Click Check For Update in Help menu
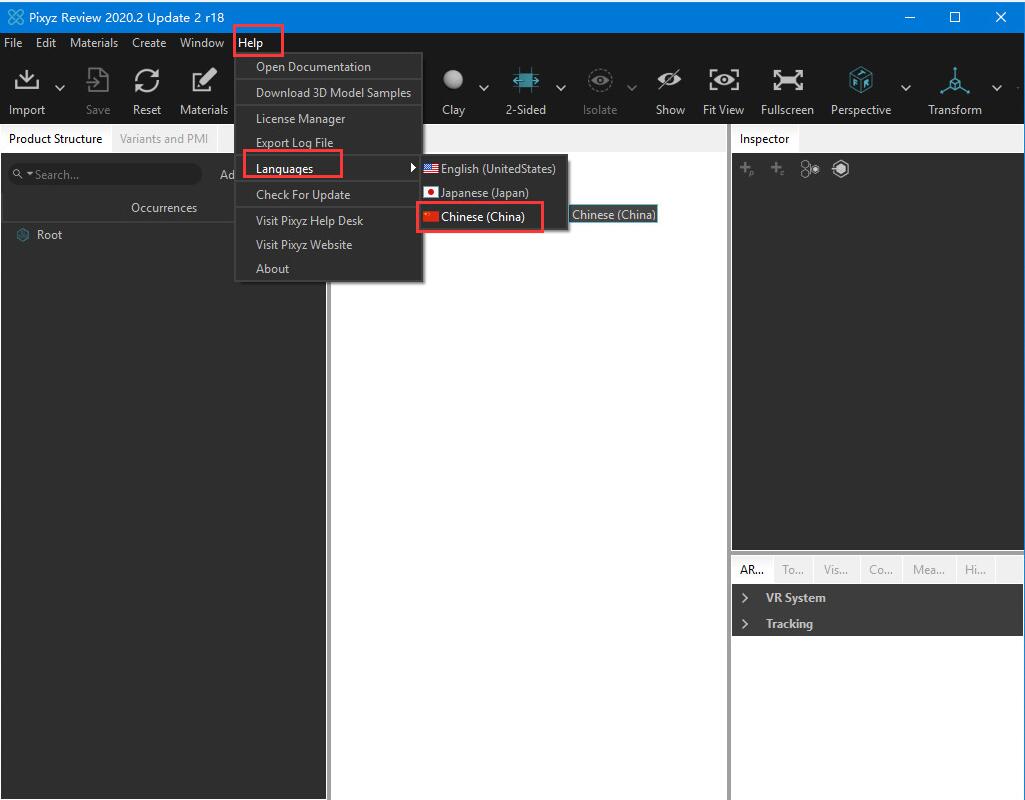The width and height of the screenshot is (1025, 800). click(303, 195)
